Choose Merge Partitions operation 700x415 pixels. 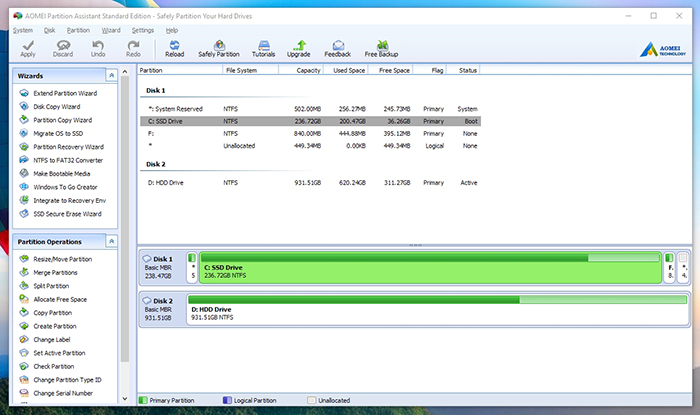(55, 273)
